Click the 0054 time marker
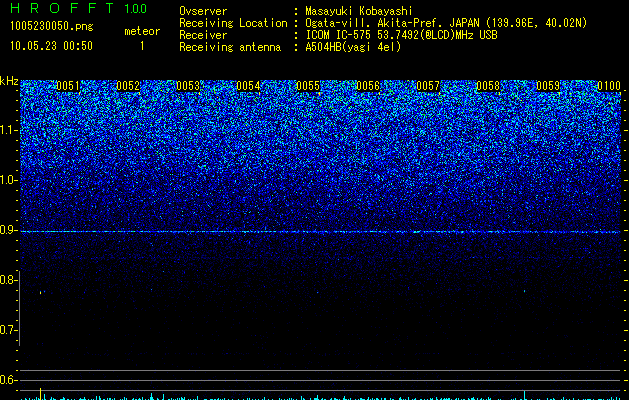The width and height of the screenshot is (629, 400). click(248, 86)
